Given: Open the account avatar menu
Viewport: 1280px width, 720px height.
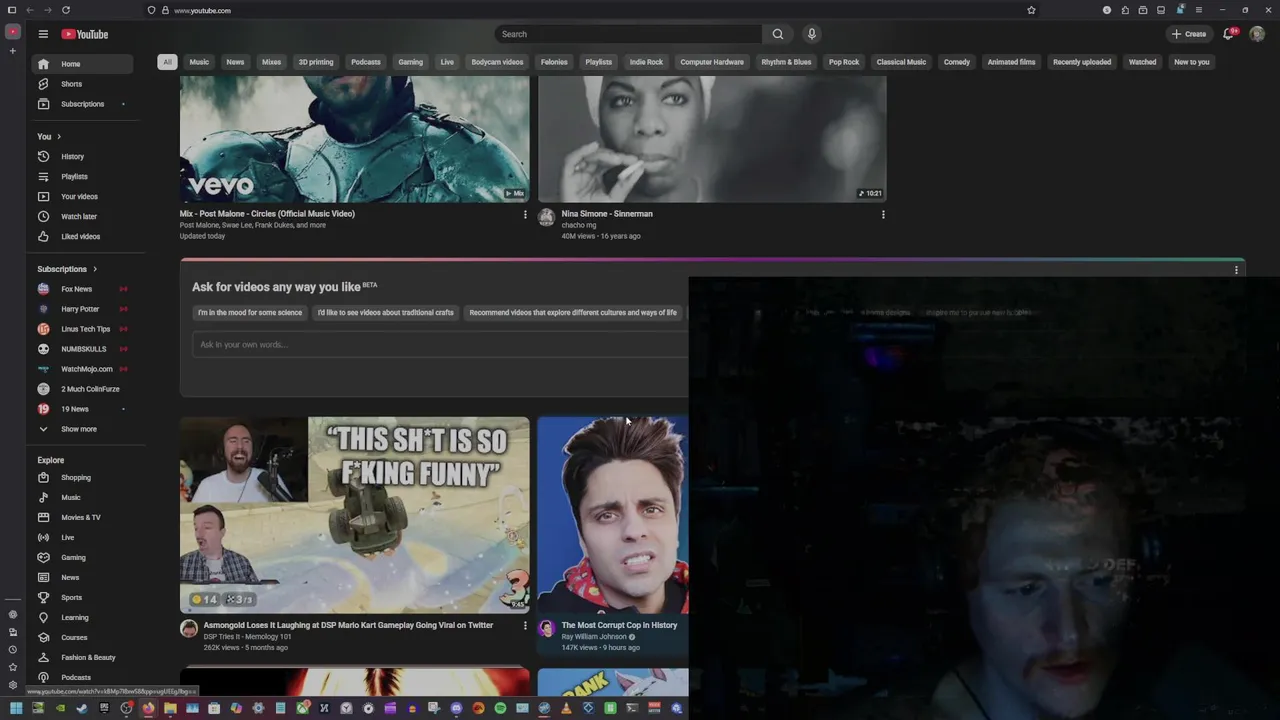Looking at the screenshot, I should click(x=1257, y=34).
